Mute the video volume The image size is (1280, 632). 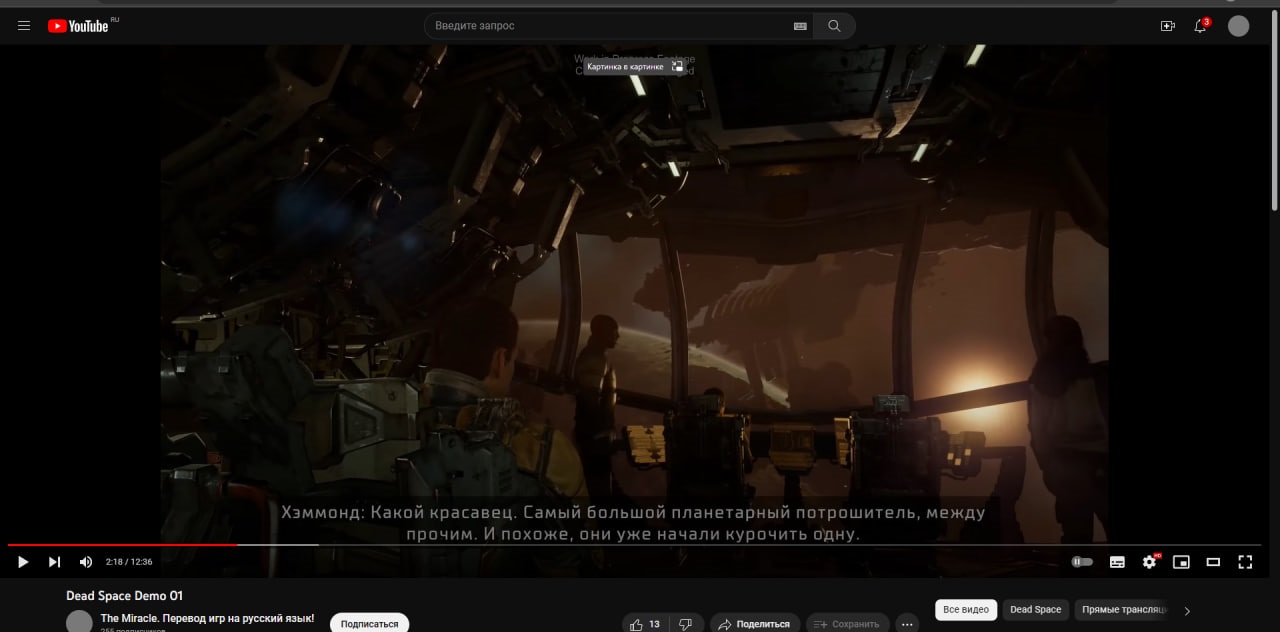pyautogui.click(x=86, y=562)
